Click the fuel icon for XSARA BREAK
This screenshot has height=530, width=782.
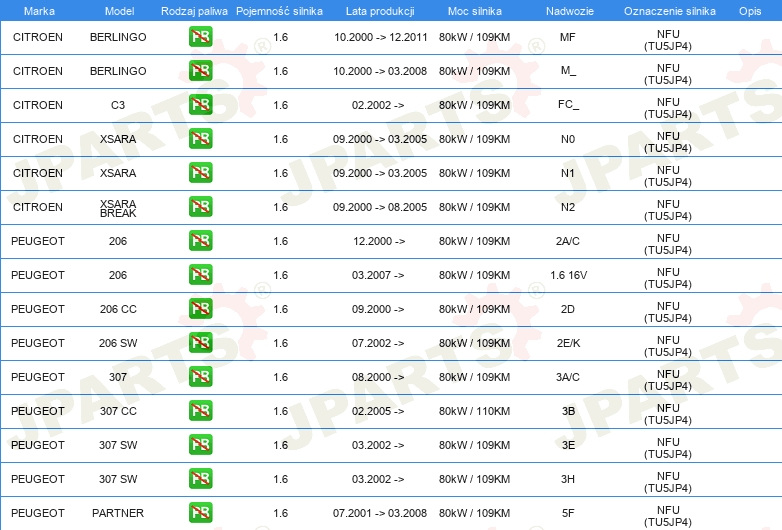pyautogui.click(x=200, y=206)
